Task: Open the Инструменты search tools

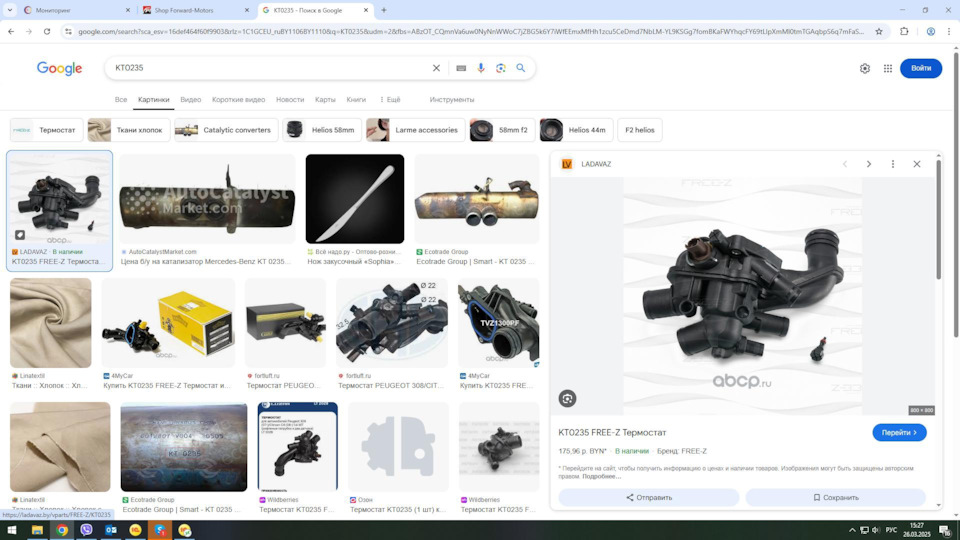Action: [452, 100]
